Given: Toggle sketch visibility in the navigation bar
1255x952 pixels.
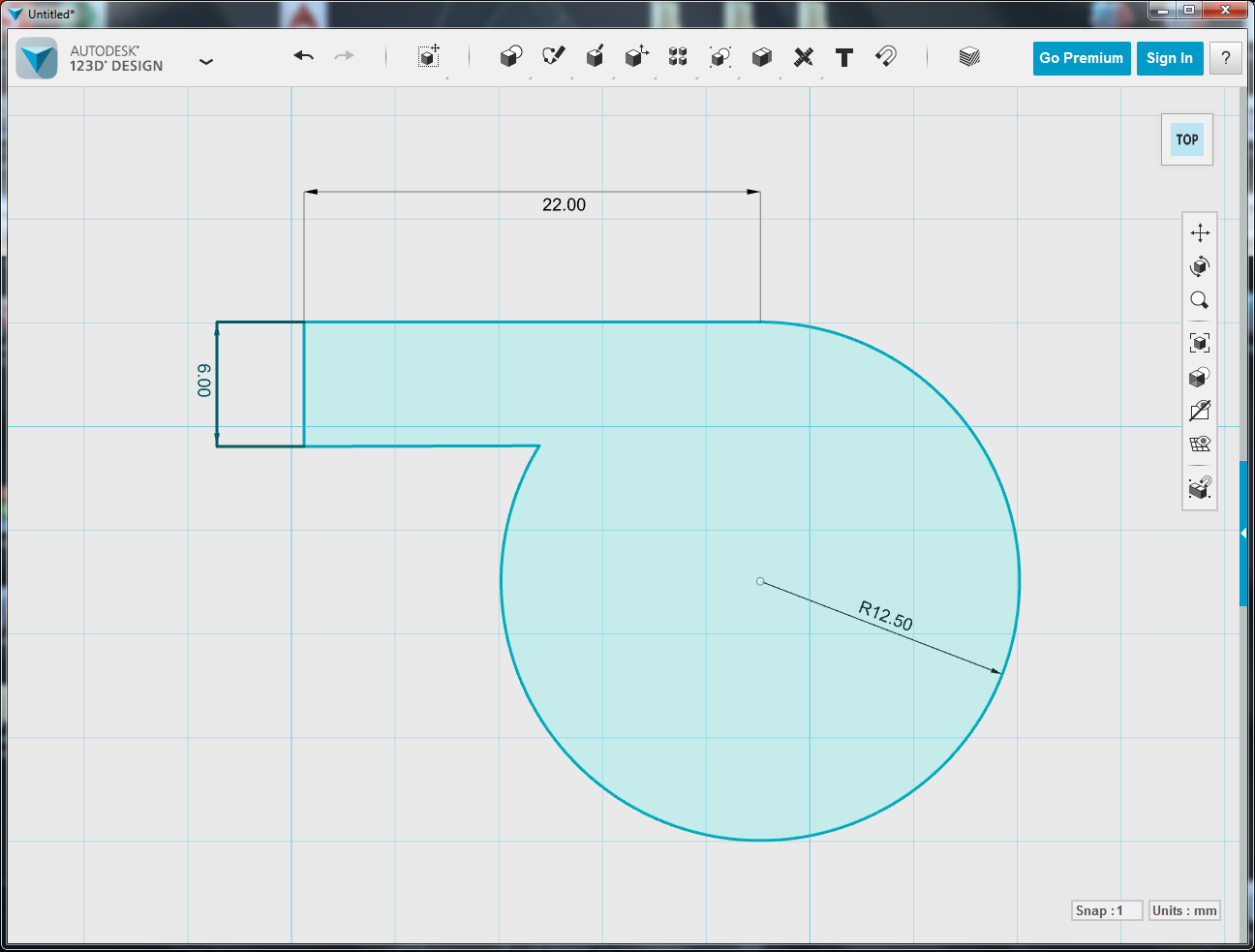Looking at the screenshot, I should (x=1200, y=411).
